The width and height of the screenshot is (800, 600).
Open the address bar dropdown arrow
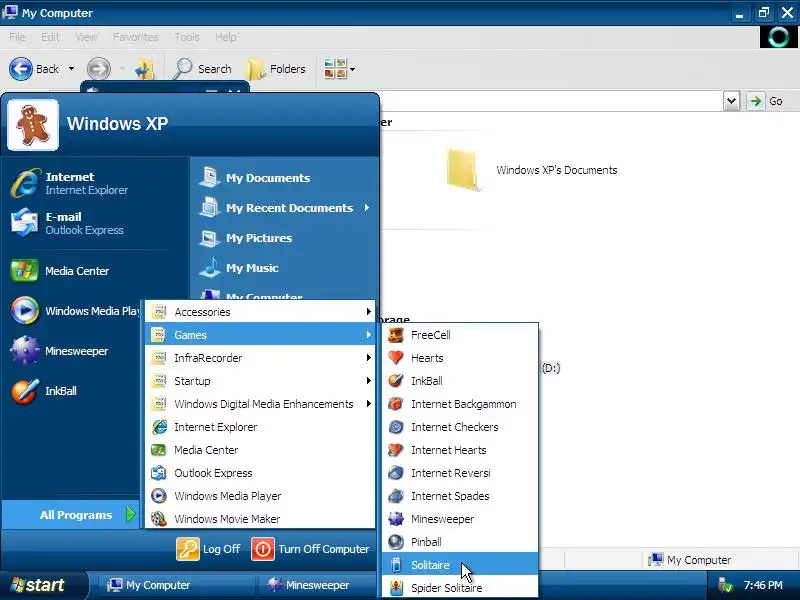point(731,101)
